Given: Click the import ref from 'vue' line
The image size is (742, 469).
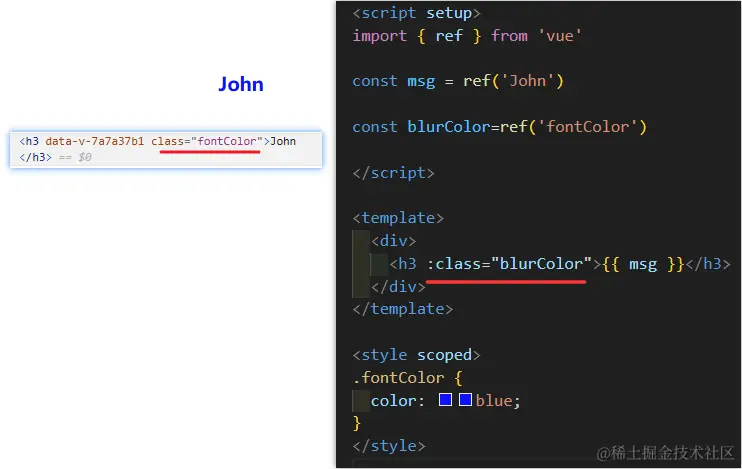Looking at the screenshot, I should point(467,36).
